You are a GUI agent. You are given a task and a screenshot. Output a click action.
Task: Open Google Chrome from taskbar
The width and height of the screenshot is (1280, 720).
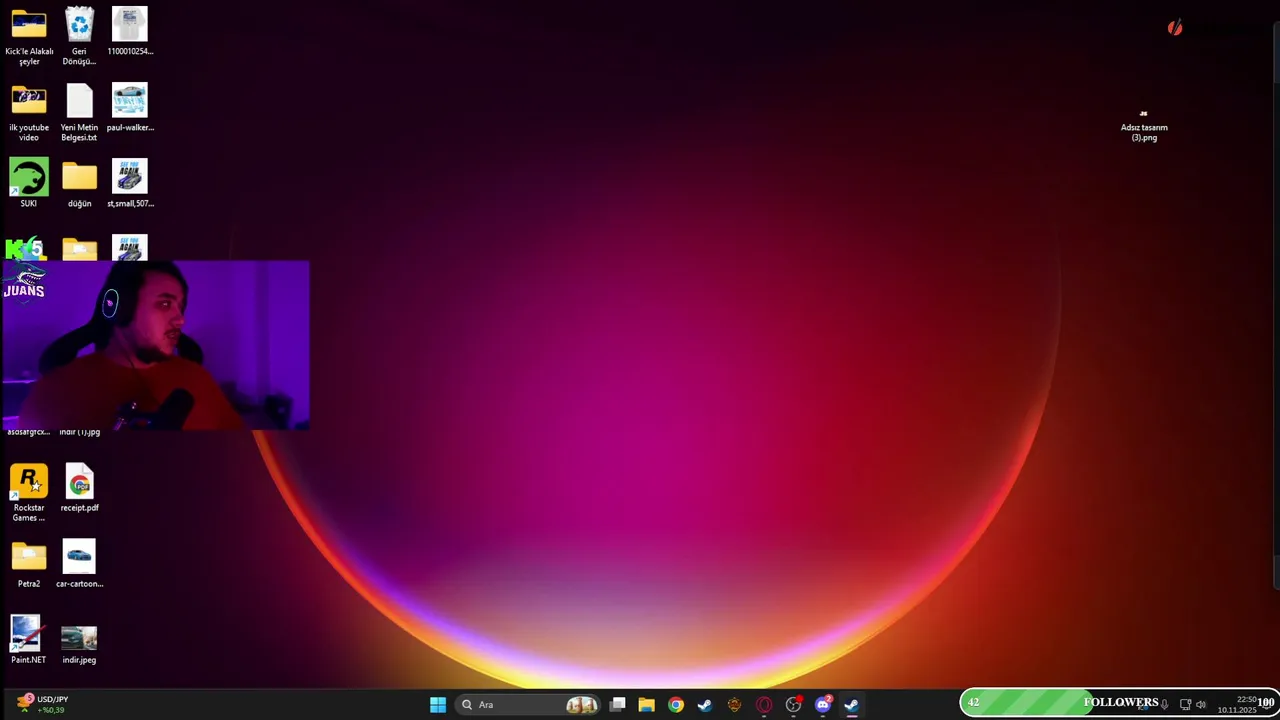point(676,705)
